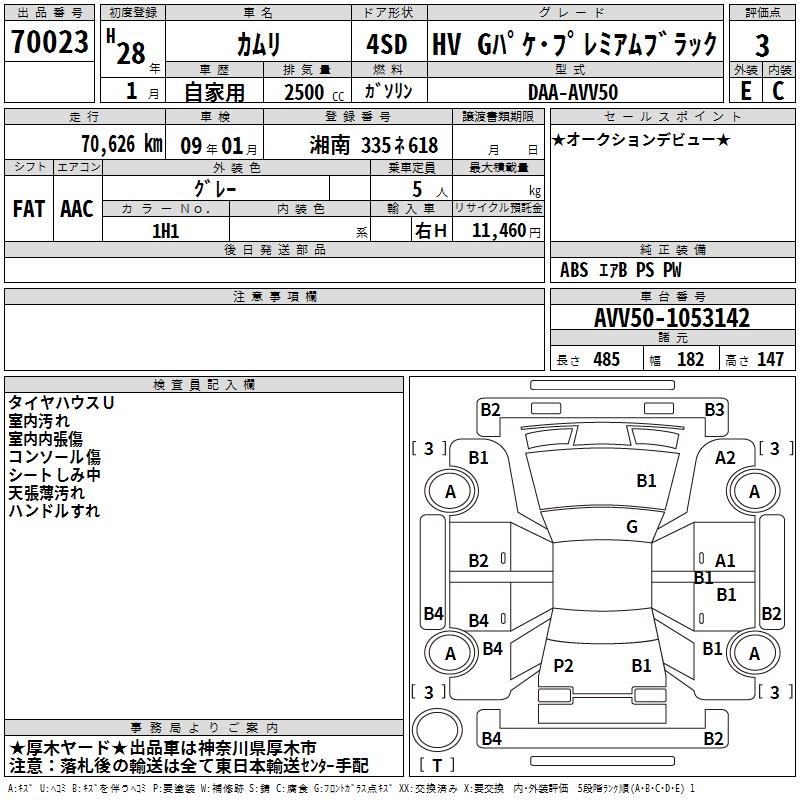Click the equipment list ABS エアB PS PW
Viewport: 800px width, 800px height.
coord(620,270)
